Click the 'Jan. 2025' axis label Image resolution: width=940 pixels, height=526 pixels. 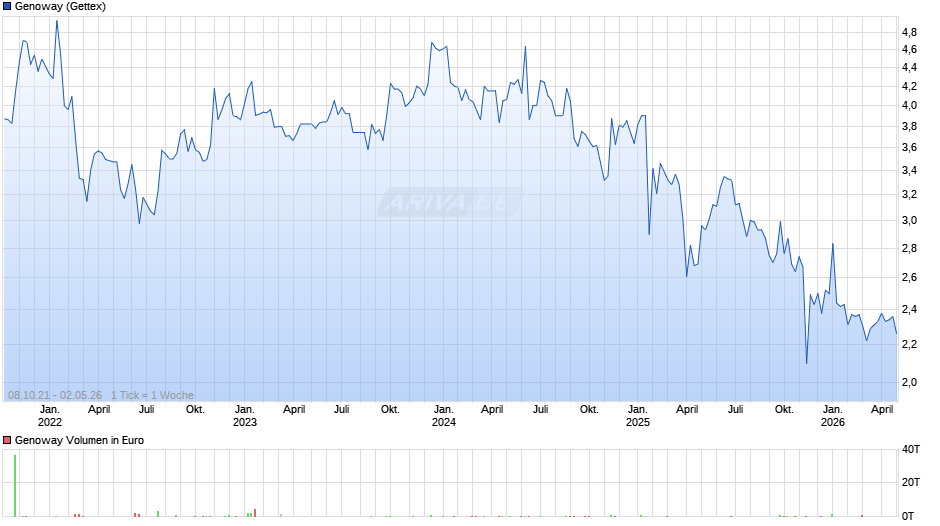tap(638, 416)
